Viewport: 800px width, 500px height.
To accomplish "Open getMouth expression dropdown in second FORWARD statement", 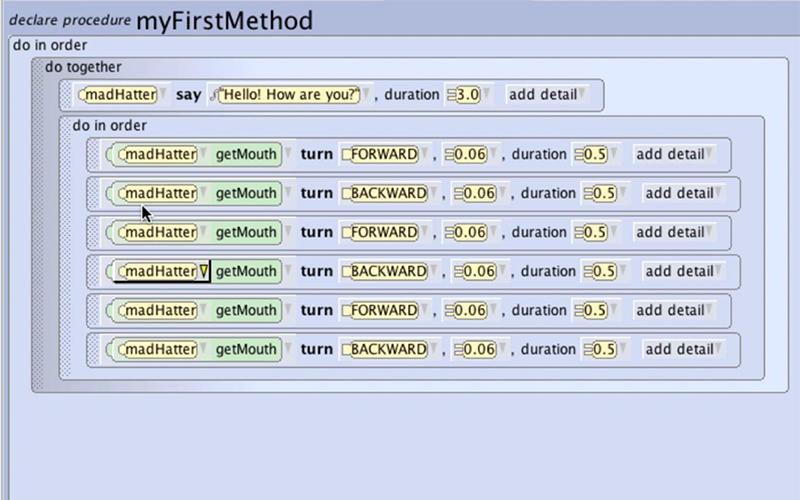I will [288, 232].
